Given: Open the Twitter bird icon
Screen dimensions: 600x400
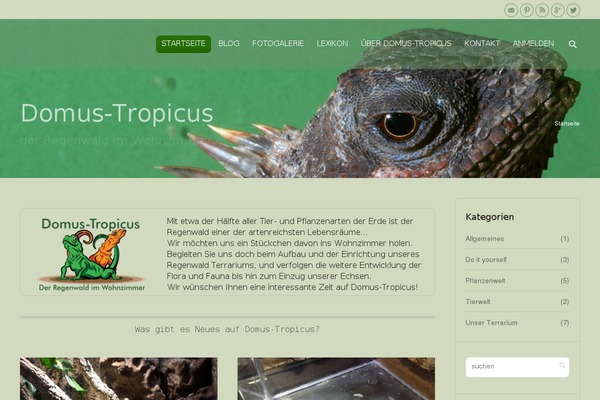Looking at the screenshot, I should tap(573, 10).
